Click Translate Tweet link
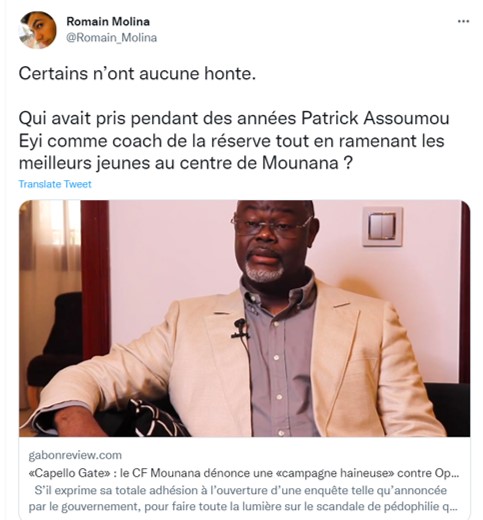483x520 pixels. pyautogui.click(x=55, y=184)
